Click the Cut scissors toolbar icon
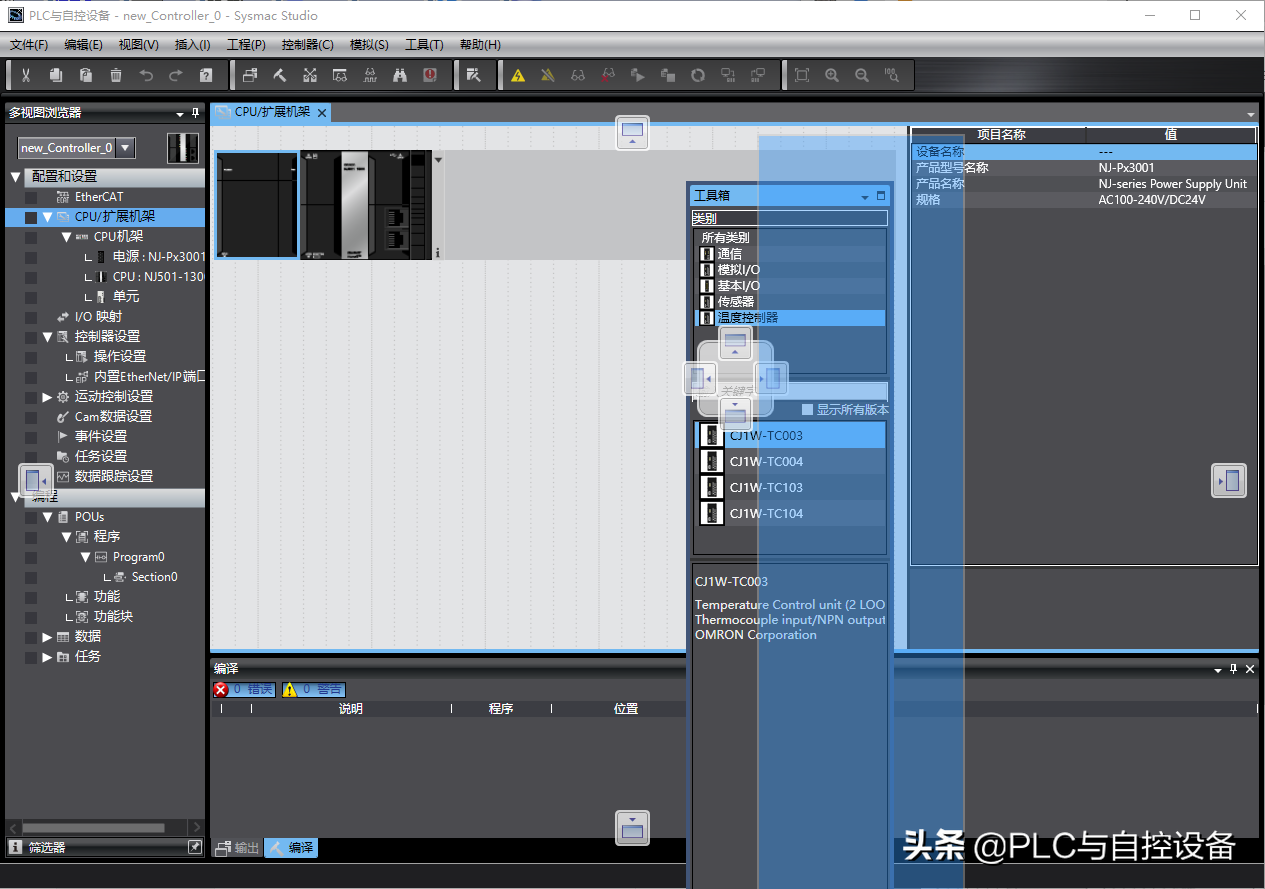Image resolution: width=1265 pixels, height=889 pixels. click(x=26, y=75)
